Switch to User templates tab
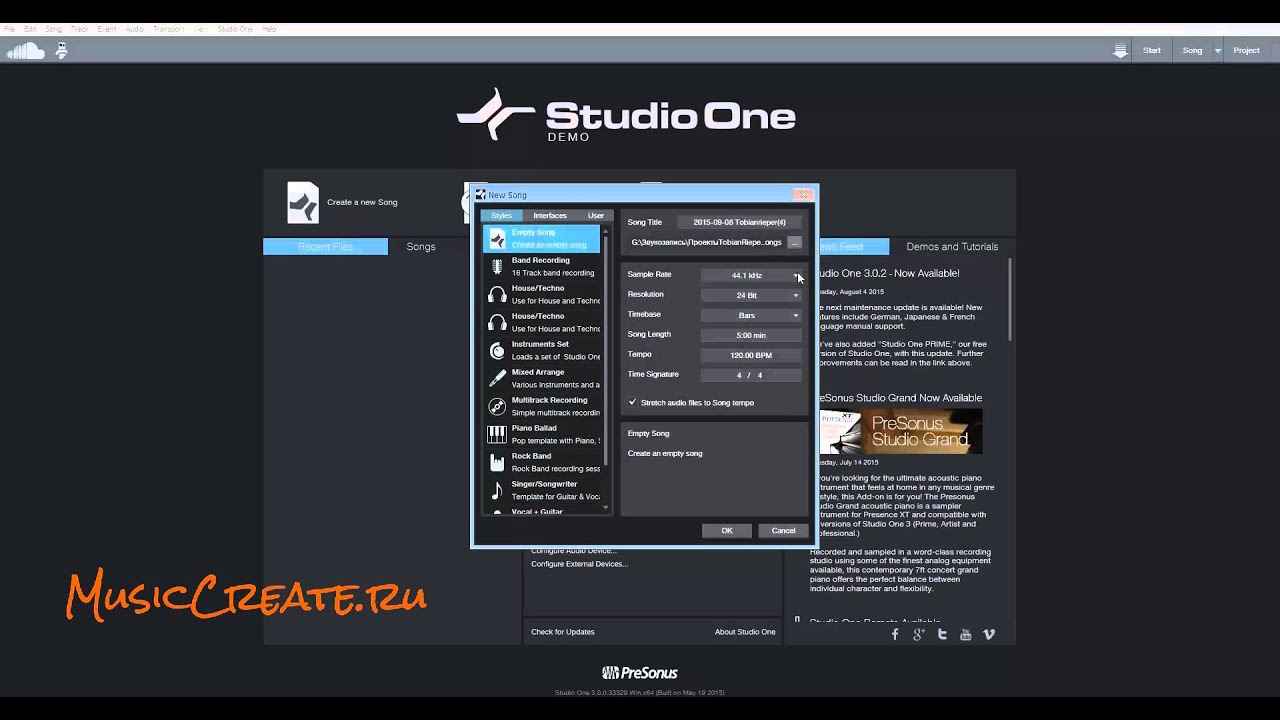The width and height of the screenshot is (1280, 720). click(596, 215)
